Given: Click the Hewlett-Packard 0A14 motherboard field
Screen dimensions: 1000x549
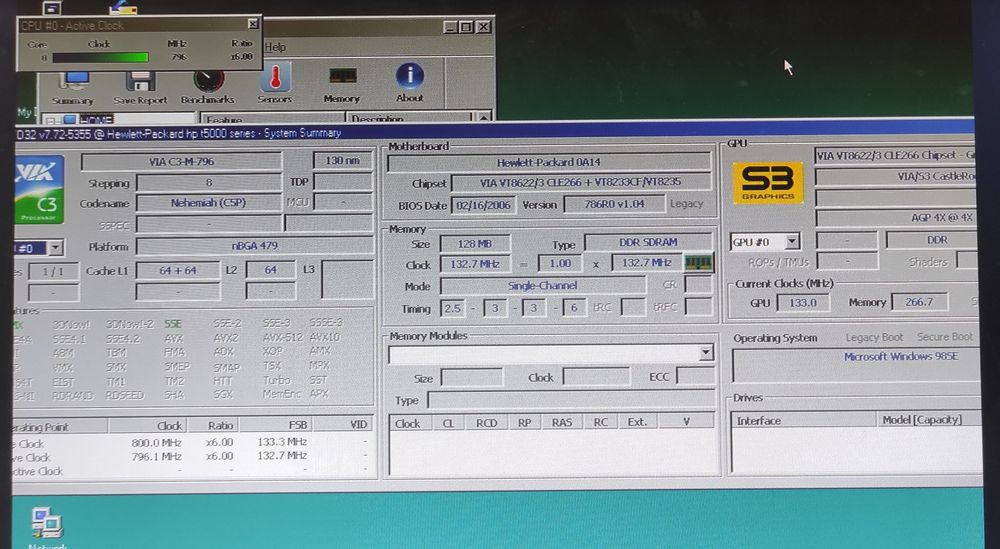Looking at the screenshot, I should (548, 163).
